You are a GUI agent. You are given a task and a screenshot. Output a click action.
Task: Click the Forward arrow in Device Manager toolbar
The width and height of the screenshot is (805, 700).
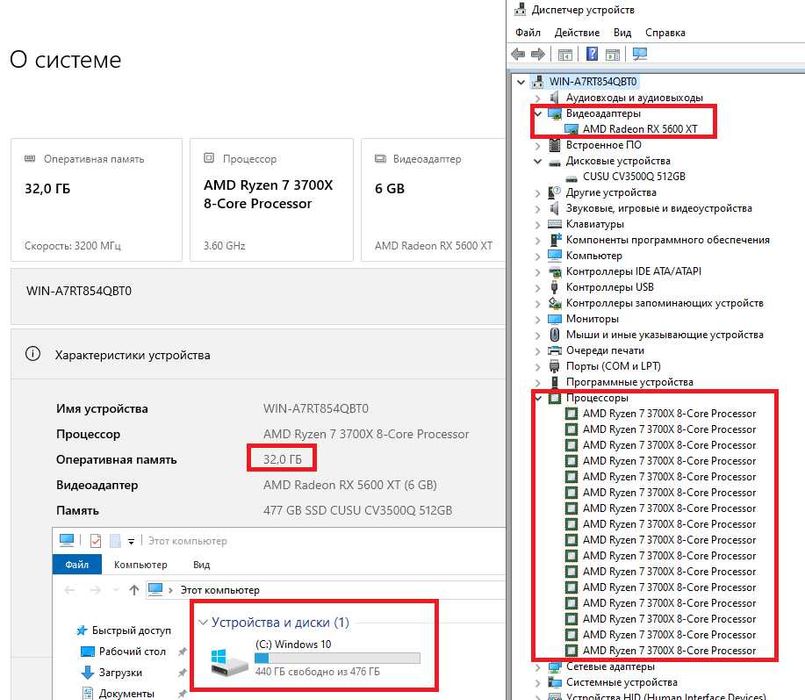[x=538, y=54]
